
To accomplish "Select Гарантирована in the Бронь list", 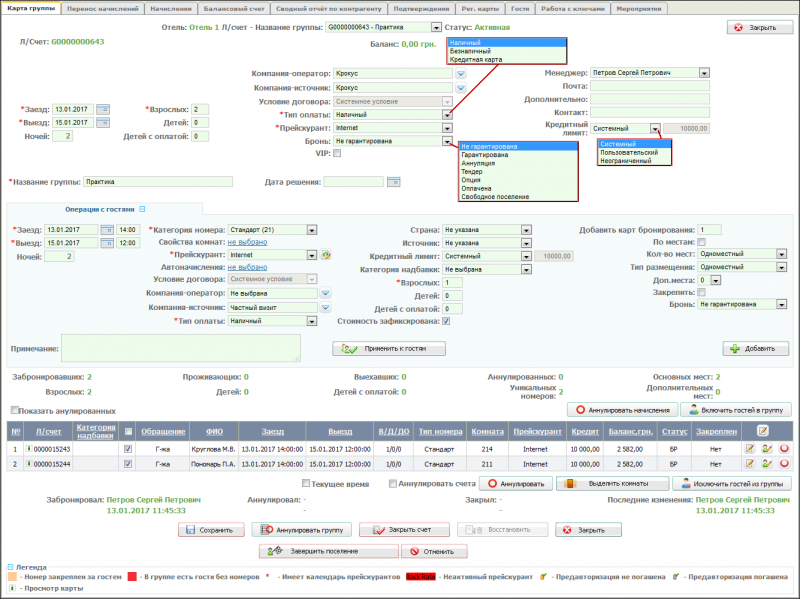I will 485,156.
